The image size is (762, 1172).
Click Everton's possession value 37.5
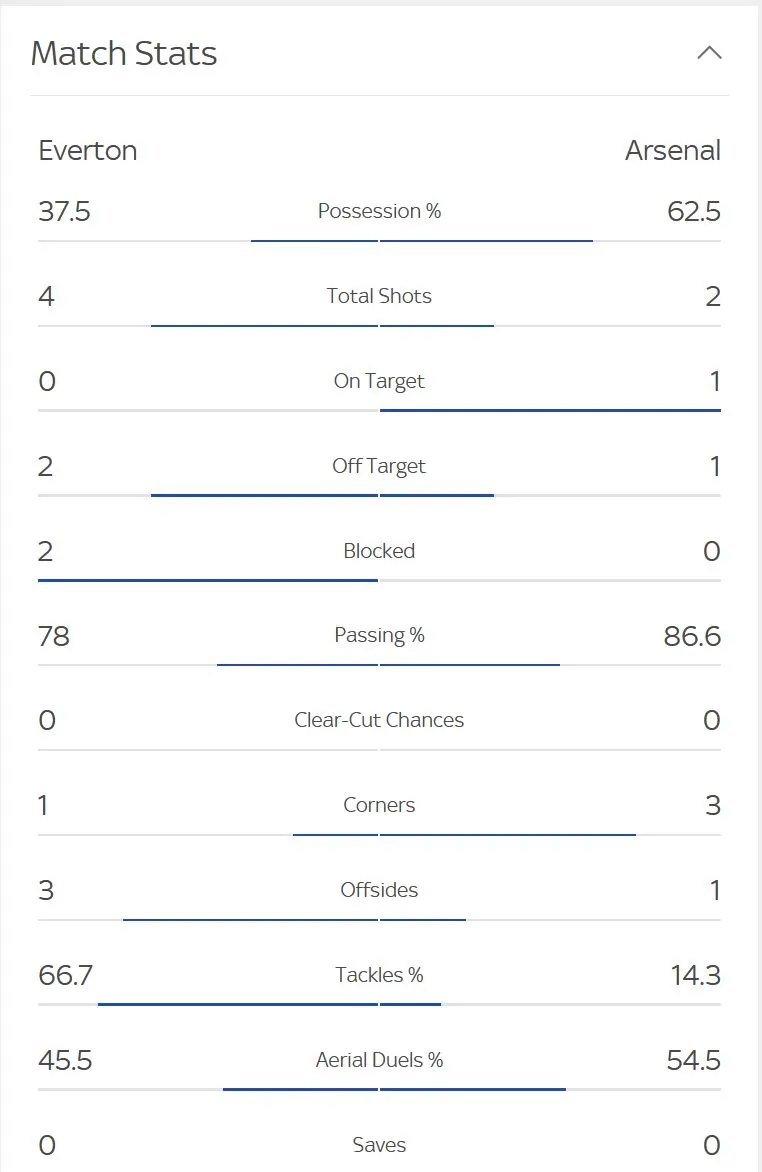pos(65,211)
